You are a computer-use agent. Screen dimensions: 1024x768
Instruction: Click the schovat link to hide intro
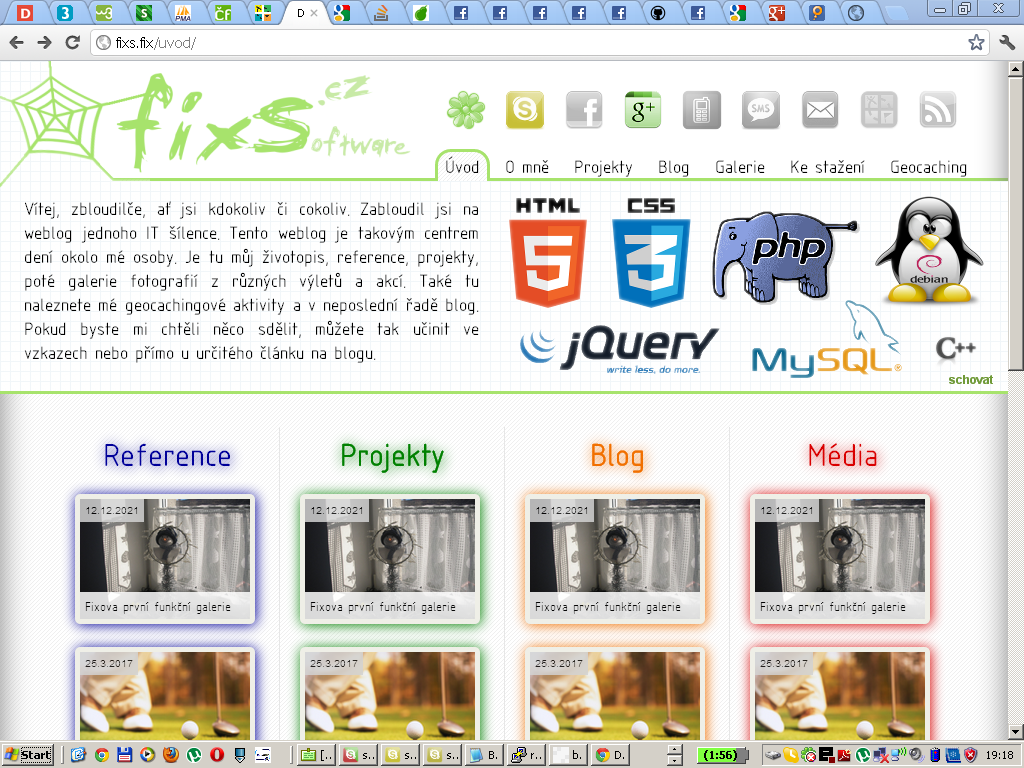point(970,379)
